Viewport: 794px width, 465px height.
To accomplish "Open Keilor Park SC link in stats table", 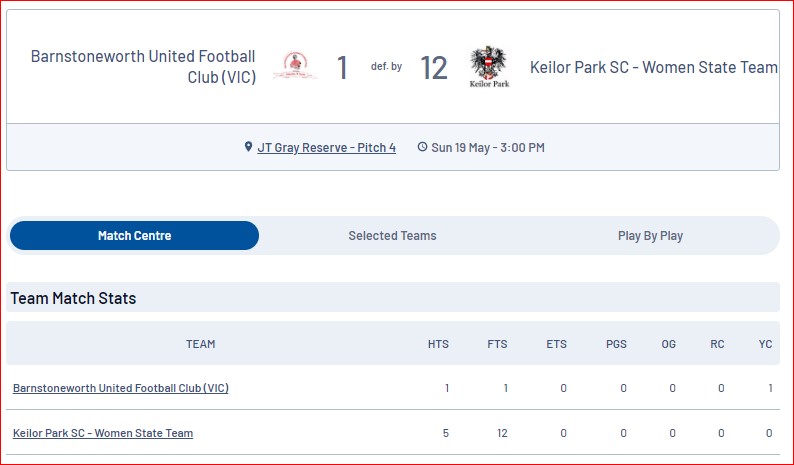I will (x=103, y=433).
